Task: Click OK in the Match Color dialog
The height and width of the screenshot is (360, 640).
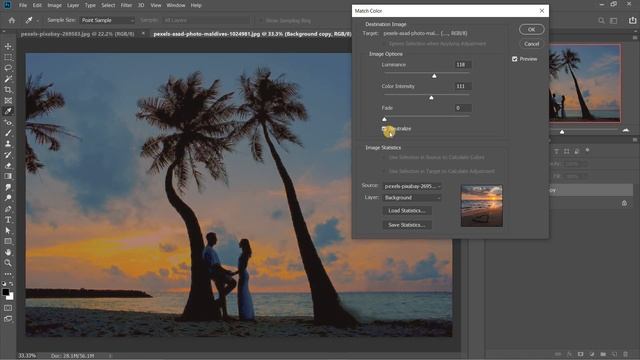Action: click(531, 29)
